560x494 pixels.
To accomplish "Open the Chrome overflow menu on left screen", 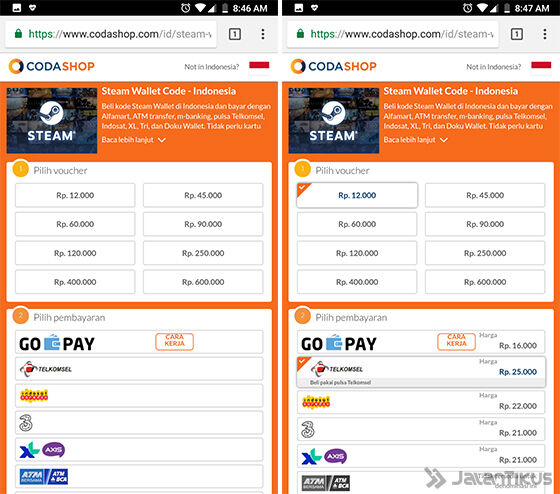I will point(263,34).
